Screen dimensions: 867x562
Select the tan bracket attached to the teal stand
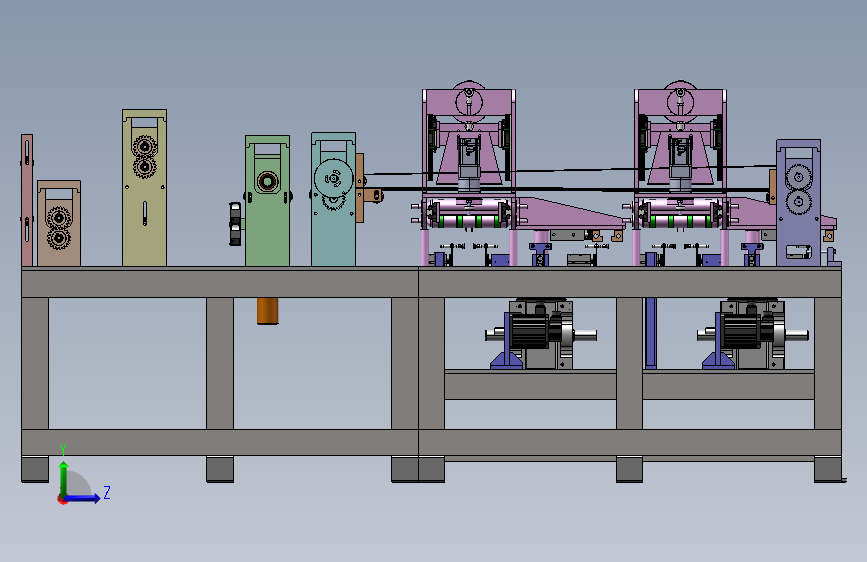[x=367, y=189]
